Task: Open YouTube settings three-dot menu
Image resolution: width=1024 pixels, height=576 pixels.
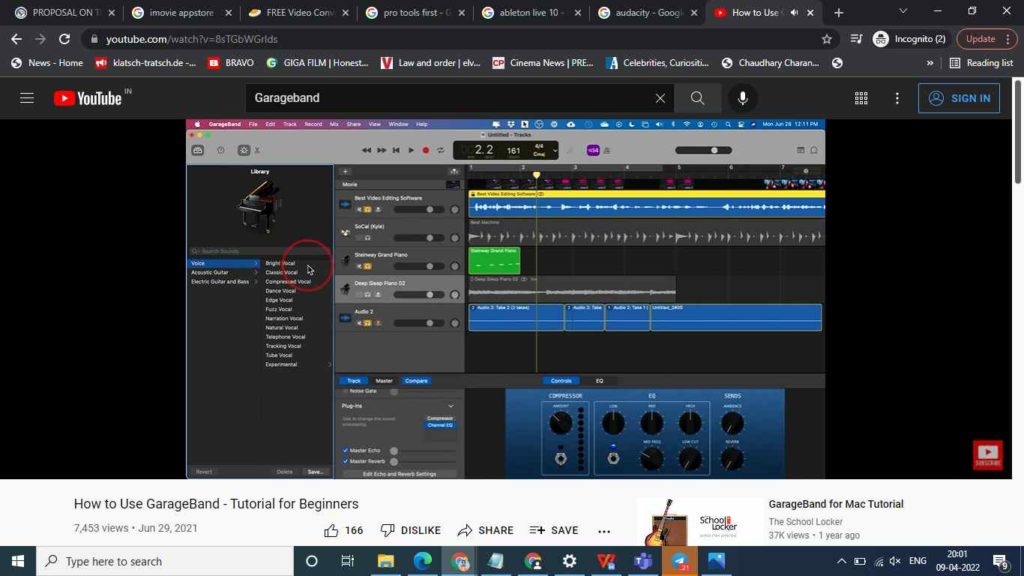Action: pyautogui.click(x=897, y=98)
